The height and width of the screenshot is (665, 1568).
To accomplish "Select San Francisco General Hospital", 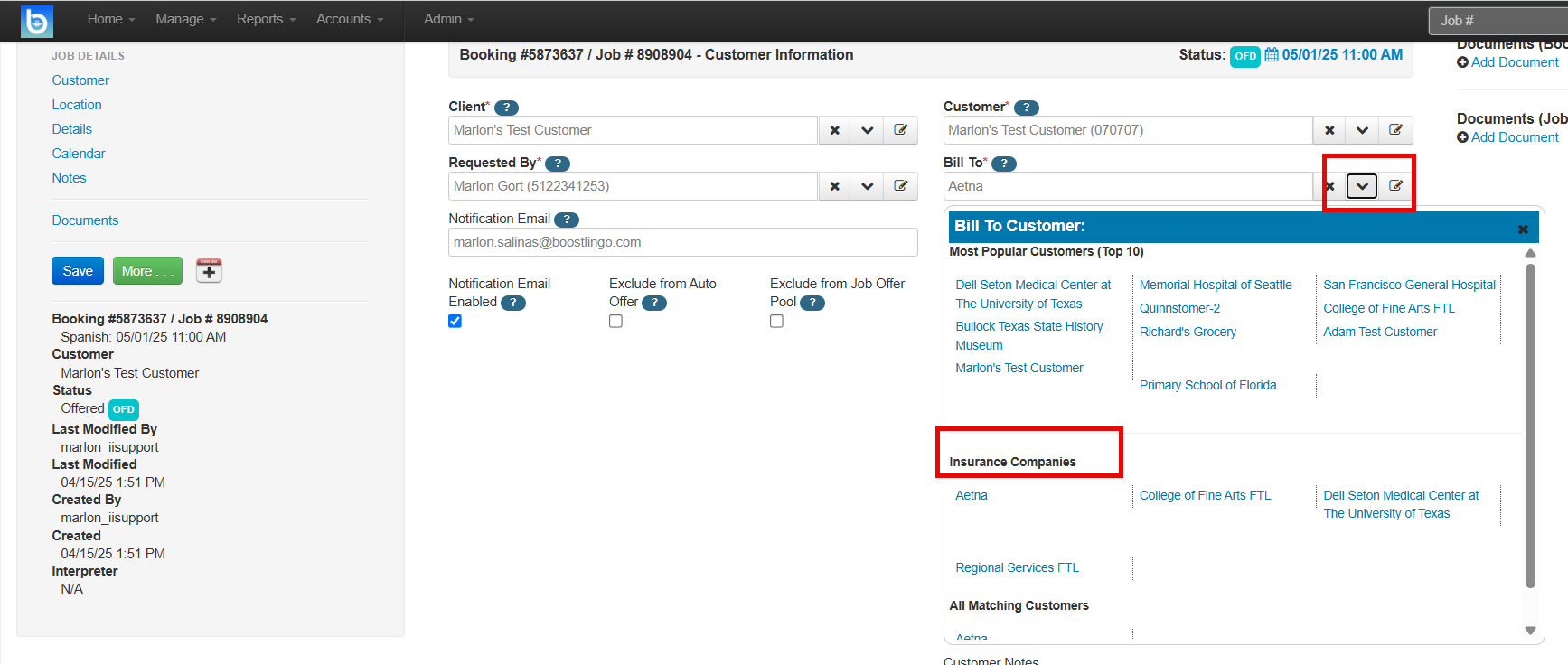I will tap(1410, 285).
